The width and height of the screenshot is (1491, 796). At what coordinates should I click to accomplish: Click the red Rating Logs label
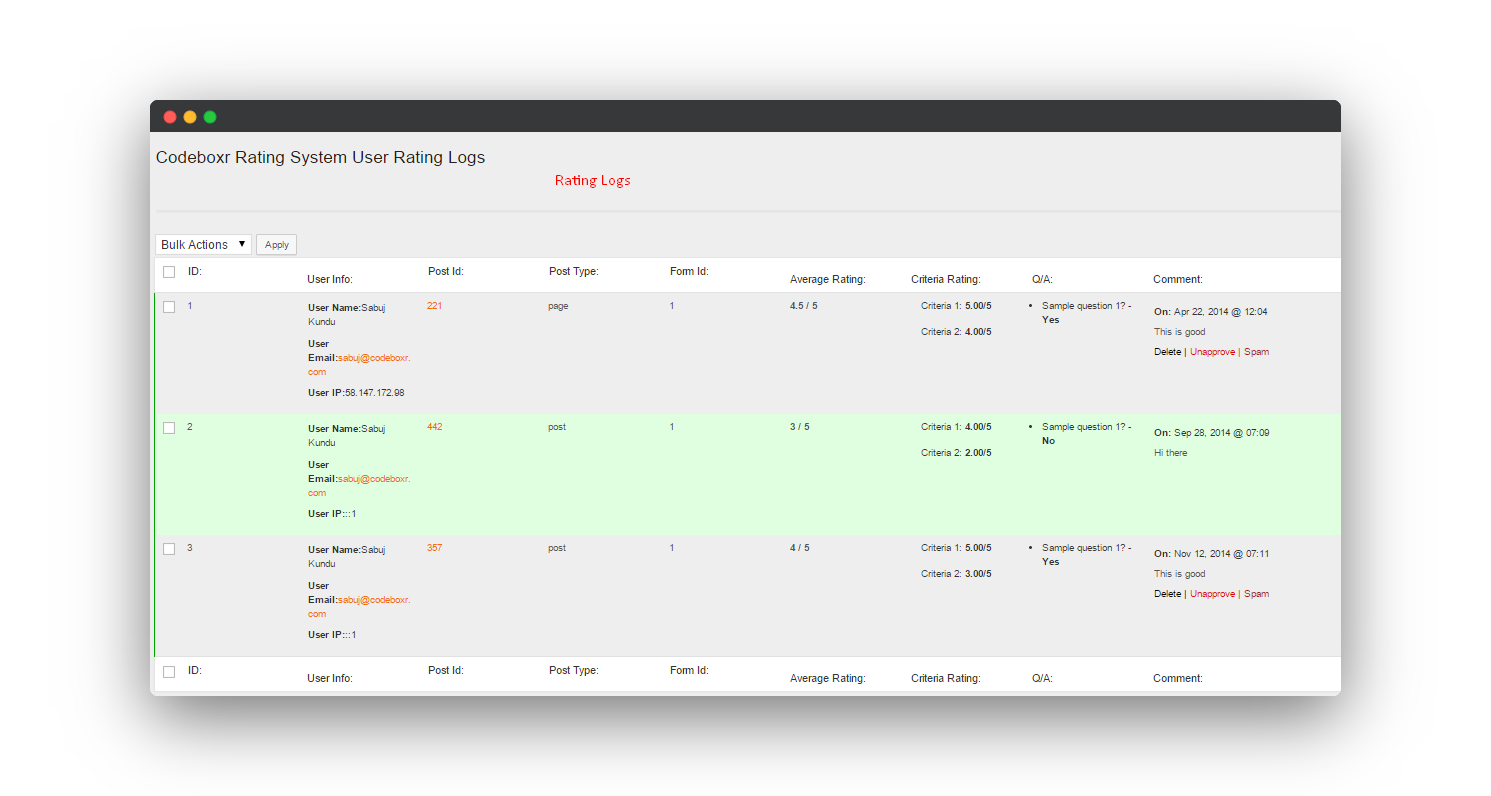(593, 181)
